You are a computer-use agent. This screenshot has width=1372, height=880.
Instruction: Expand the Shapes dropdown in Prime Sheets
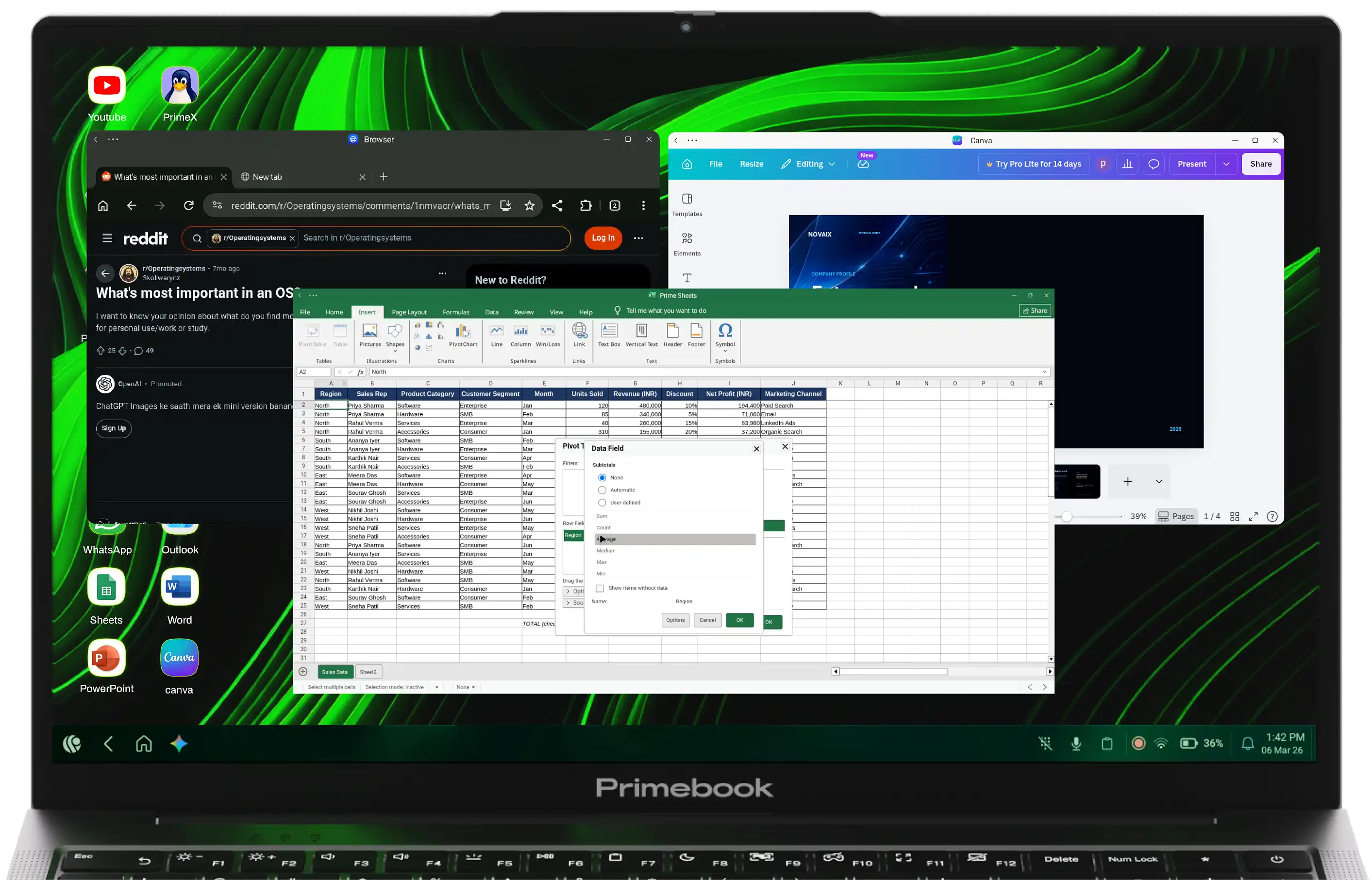(395, 351)
